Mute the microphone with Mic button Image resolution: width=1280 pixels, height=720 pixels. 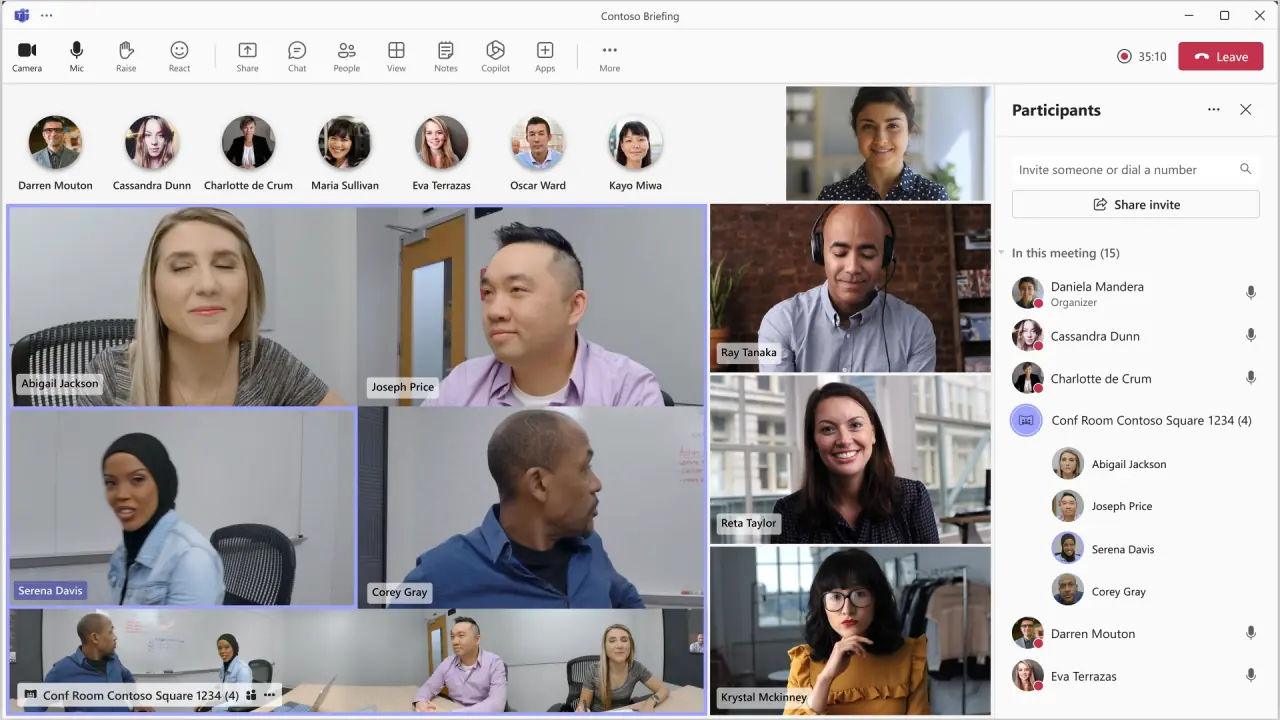pos(77,56)
